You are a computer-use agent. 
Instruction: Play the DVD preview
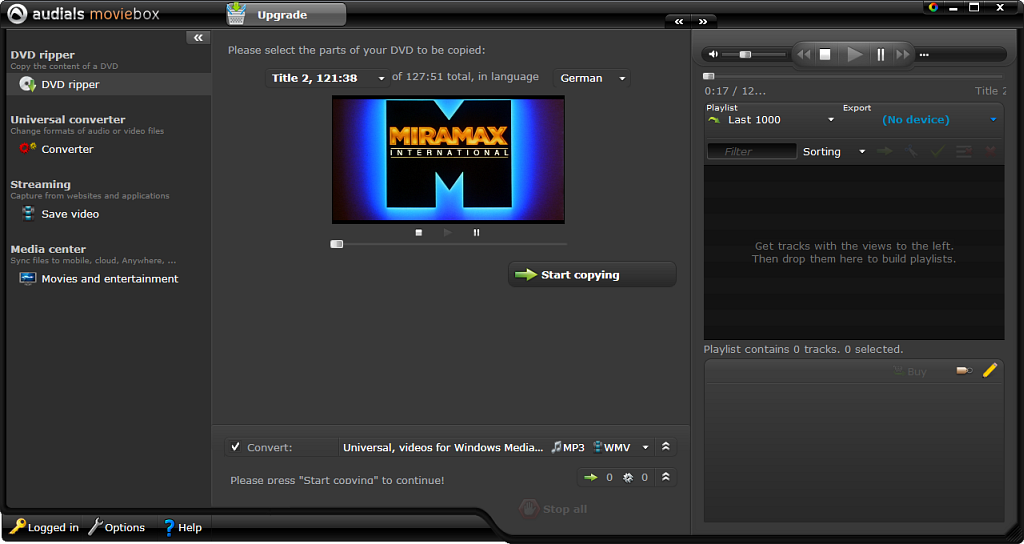(447, 232)
